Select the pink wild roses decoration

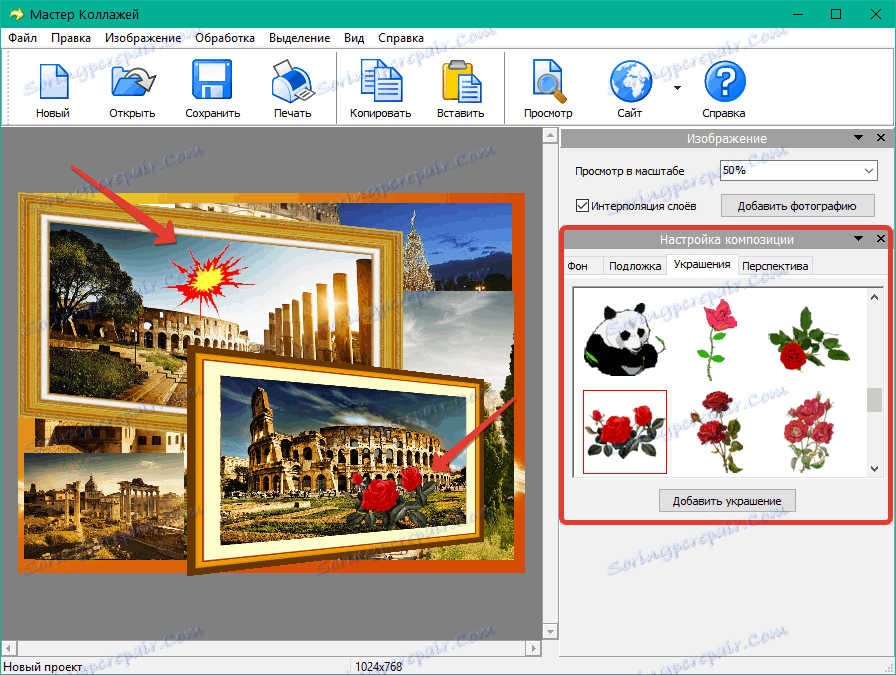(807, 432)
